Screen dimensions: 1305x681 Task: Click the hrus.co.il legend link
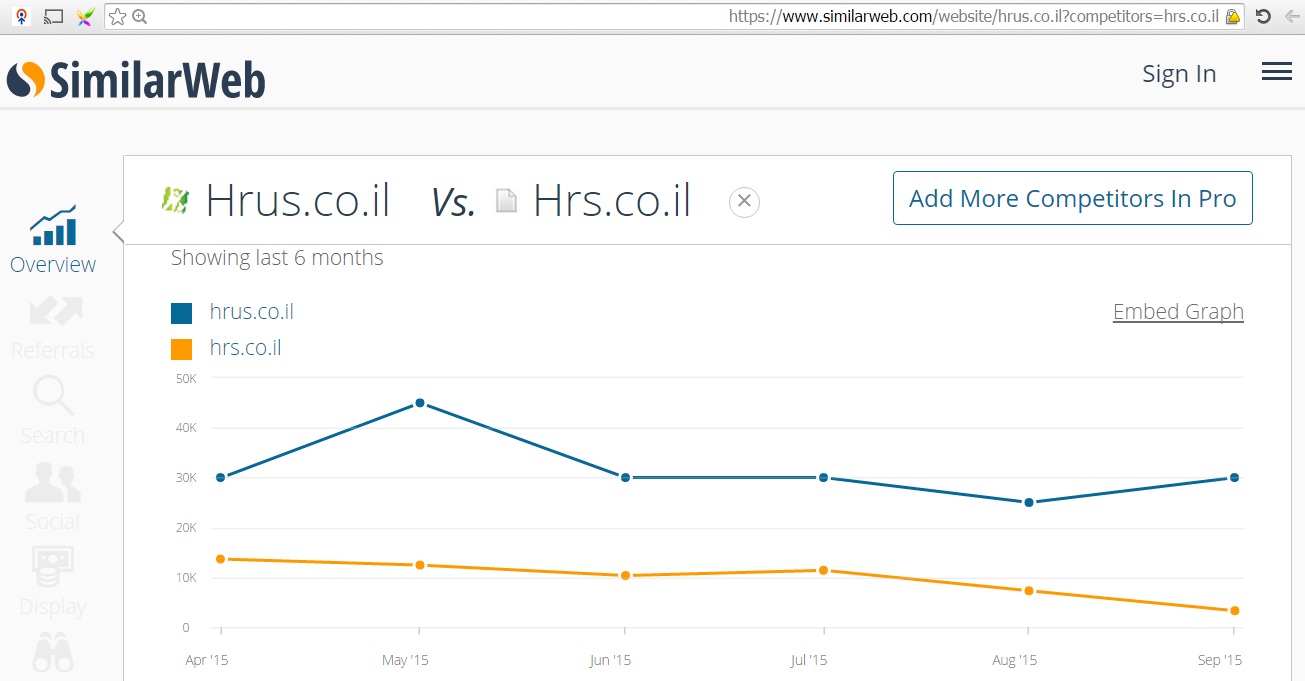coord(252,311)
